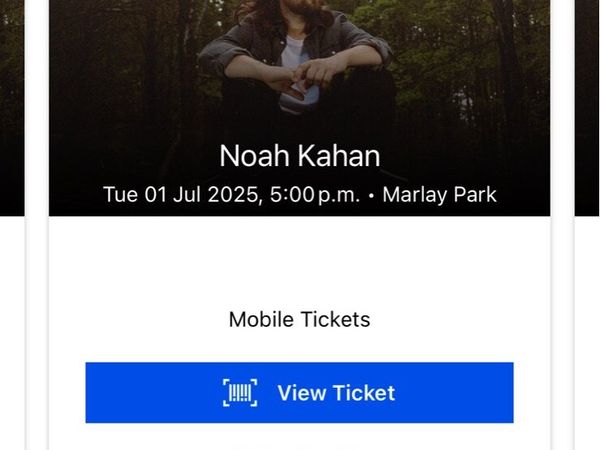Tap the left card's dark image edge
The image size is (600, 450).
12,108
